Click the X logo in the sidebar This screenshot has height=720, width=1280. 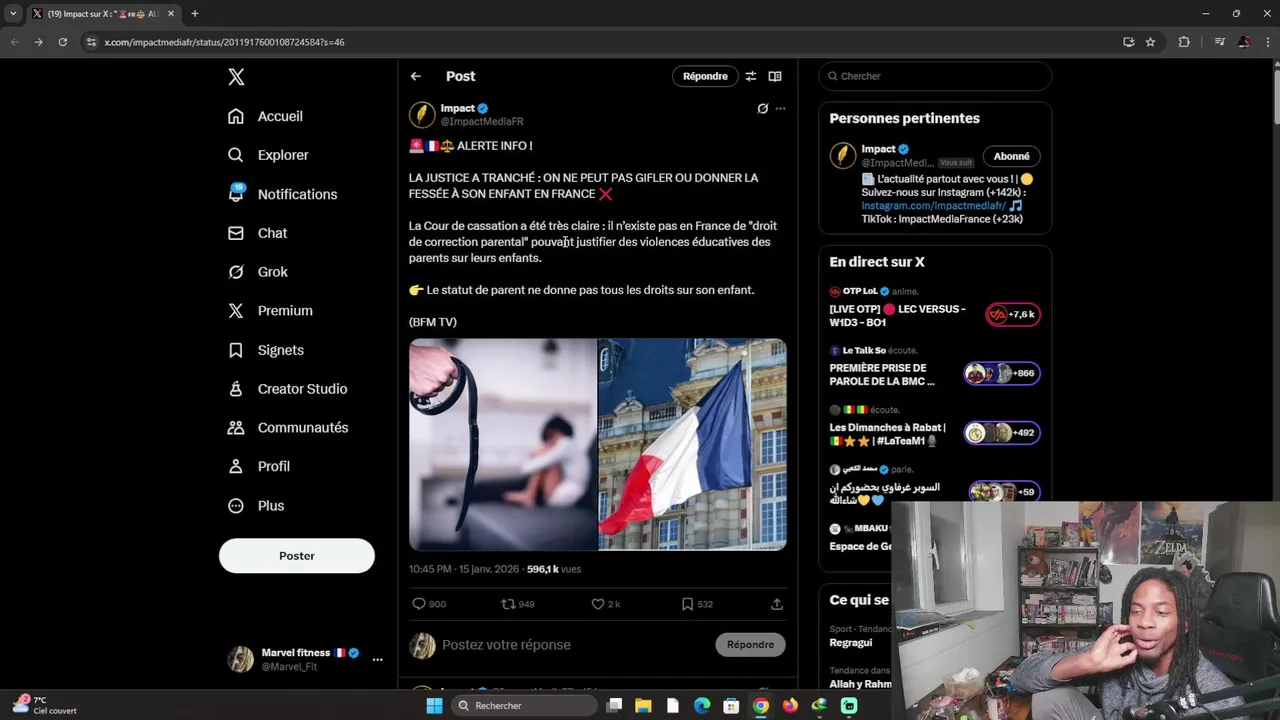[236, 77]
